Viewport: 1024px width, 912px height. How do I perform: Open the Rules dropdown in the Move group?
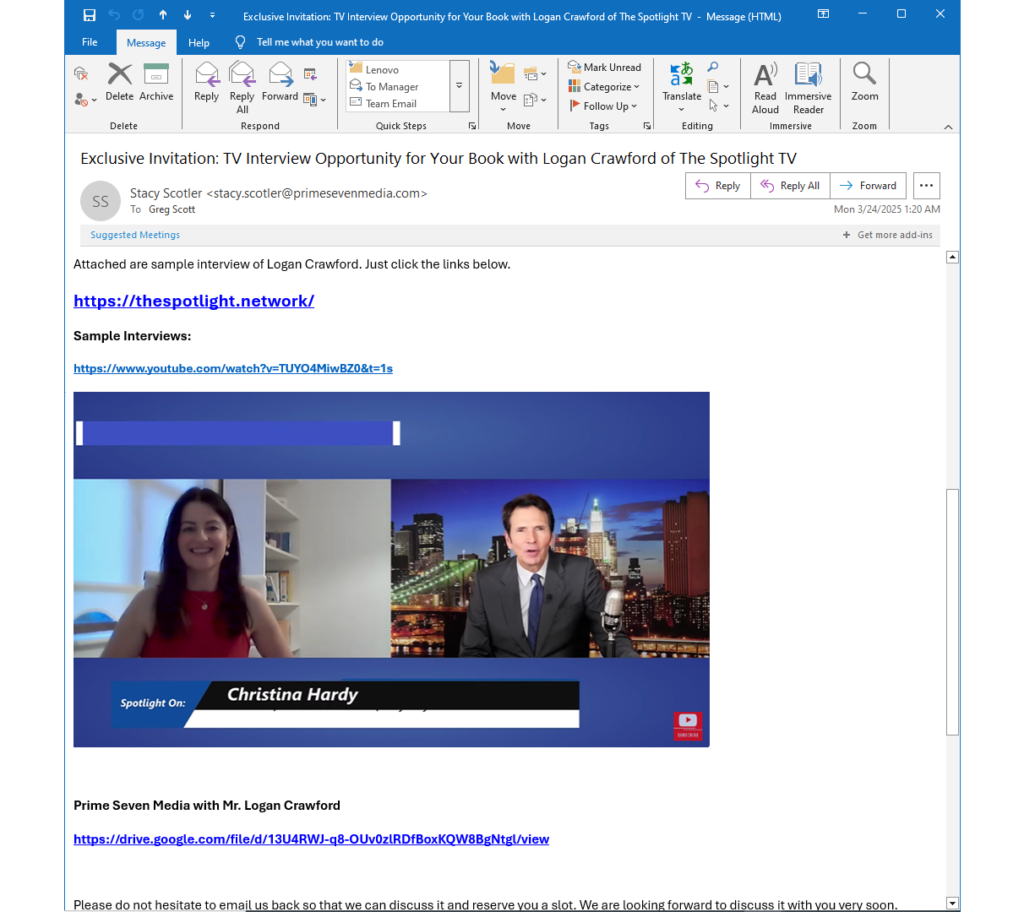point(535,74)
